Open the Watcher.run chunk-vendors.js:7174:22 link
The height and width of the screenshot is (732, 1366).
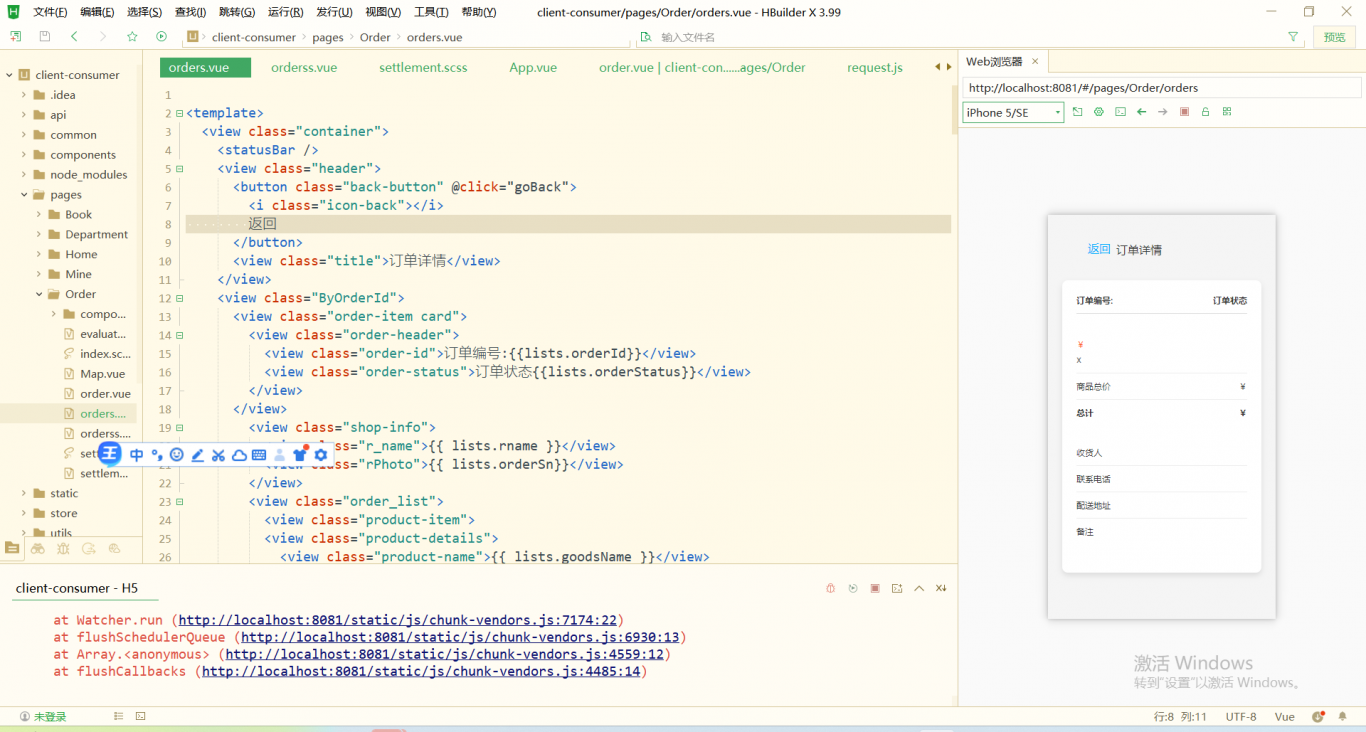[x=397, y=620]
